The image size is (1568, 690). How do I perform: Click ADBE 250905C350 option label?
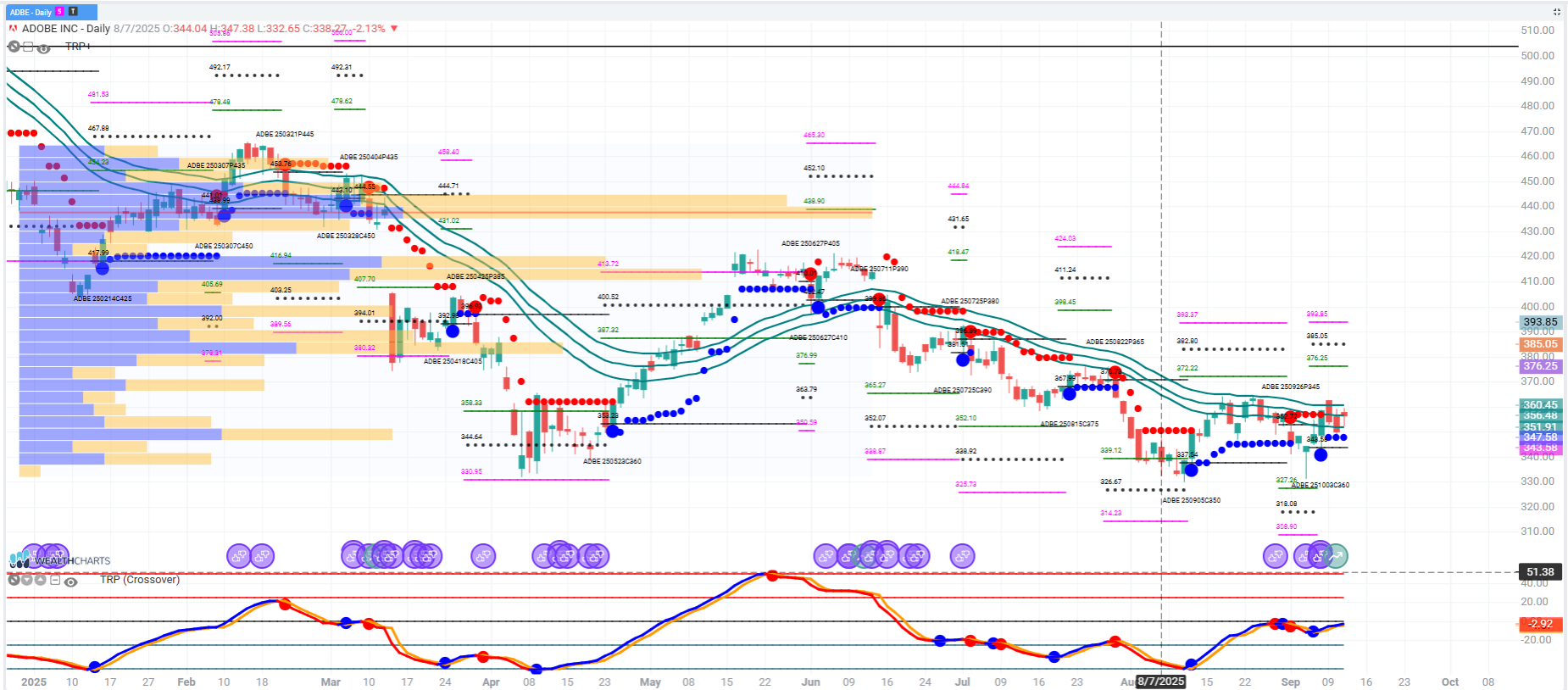tap(1191, 500)
